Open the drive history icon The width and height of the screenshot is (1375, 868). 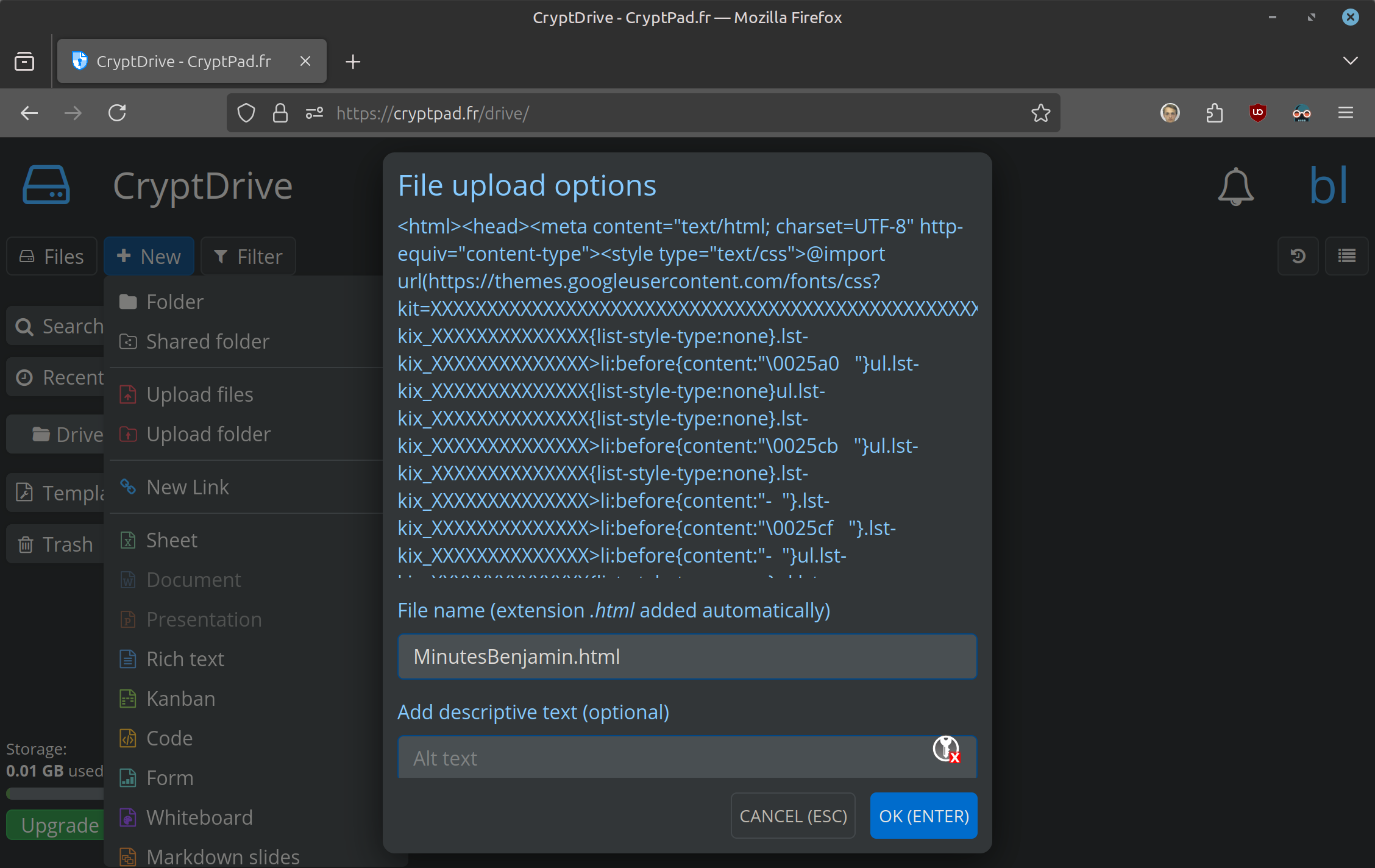[1298, 256]
